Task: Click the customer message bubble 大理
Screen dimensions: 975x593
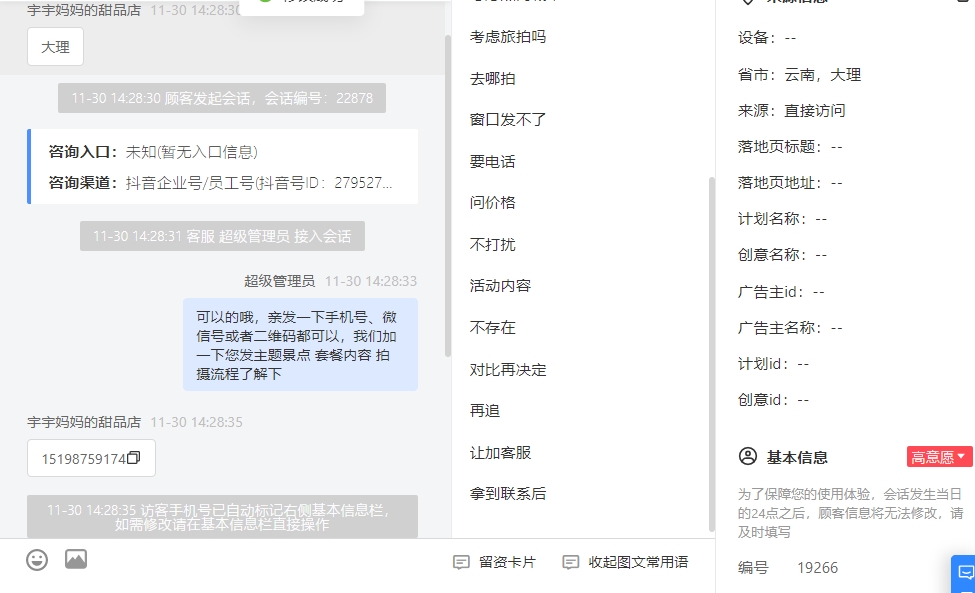Action: pyautogui.click(x=55, y=47)
